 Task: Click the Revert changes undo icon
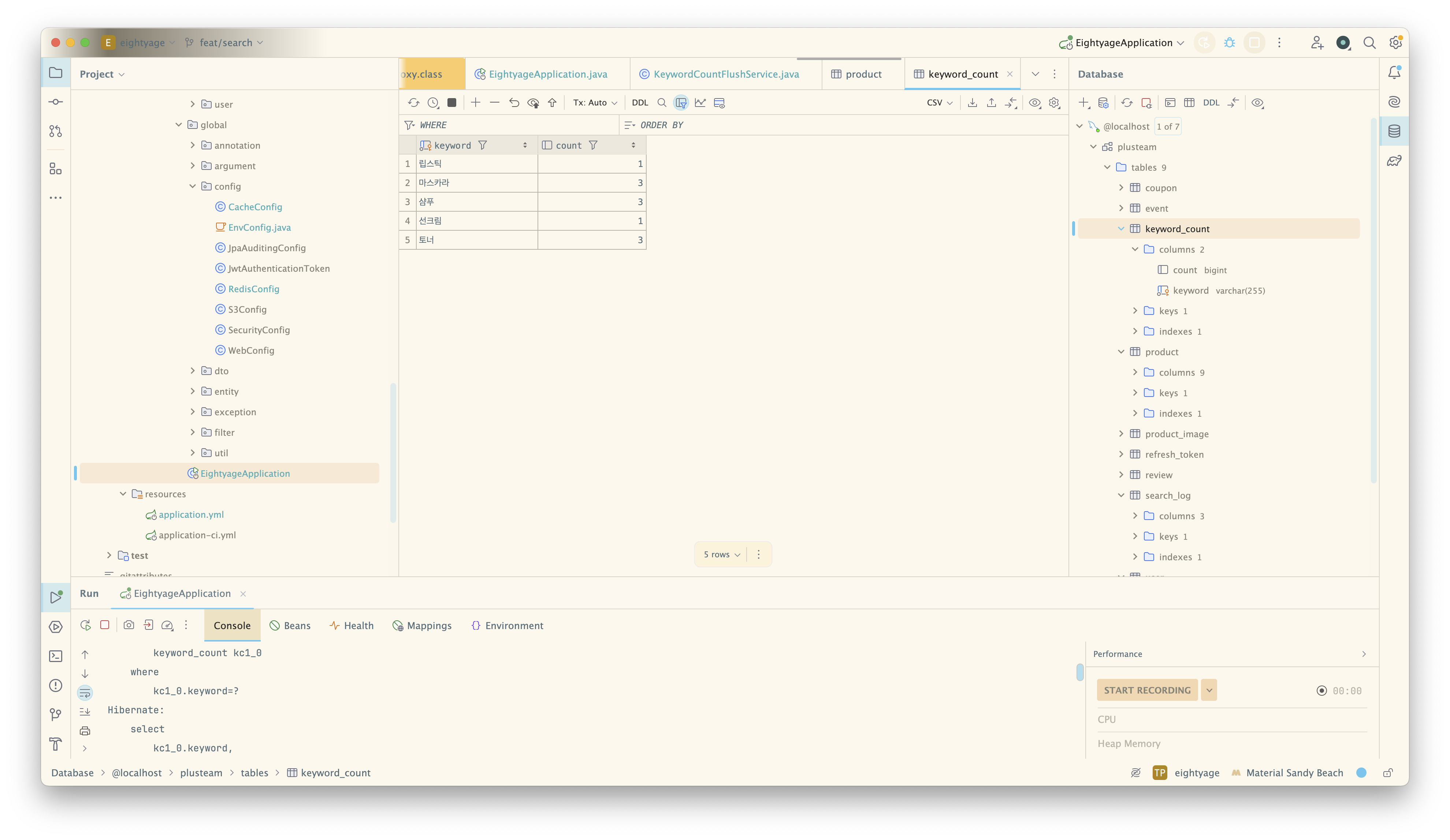point(514,103)
